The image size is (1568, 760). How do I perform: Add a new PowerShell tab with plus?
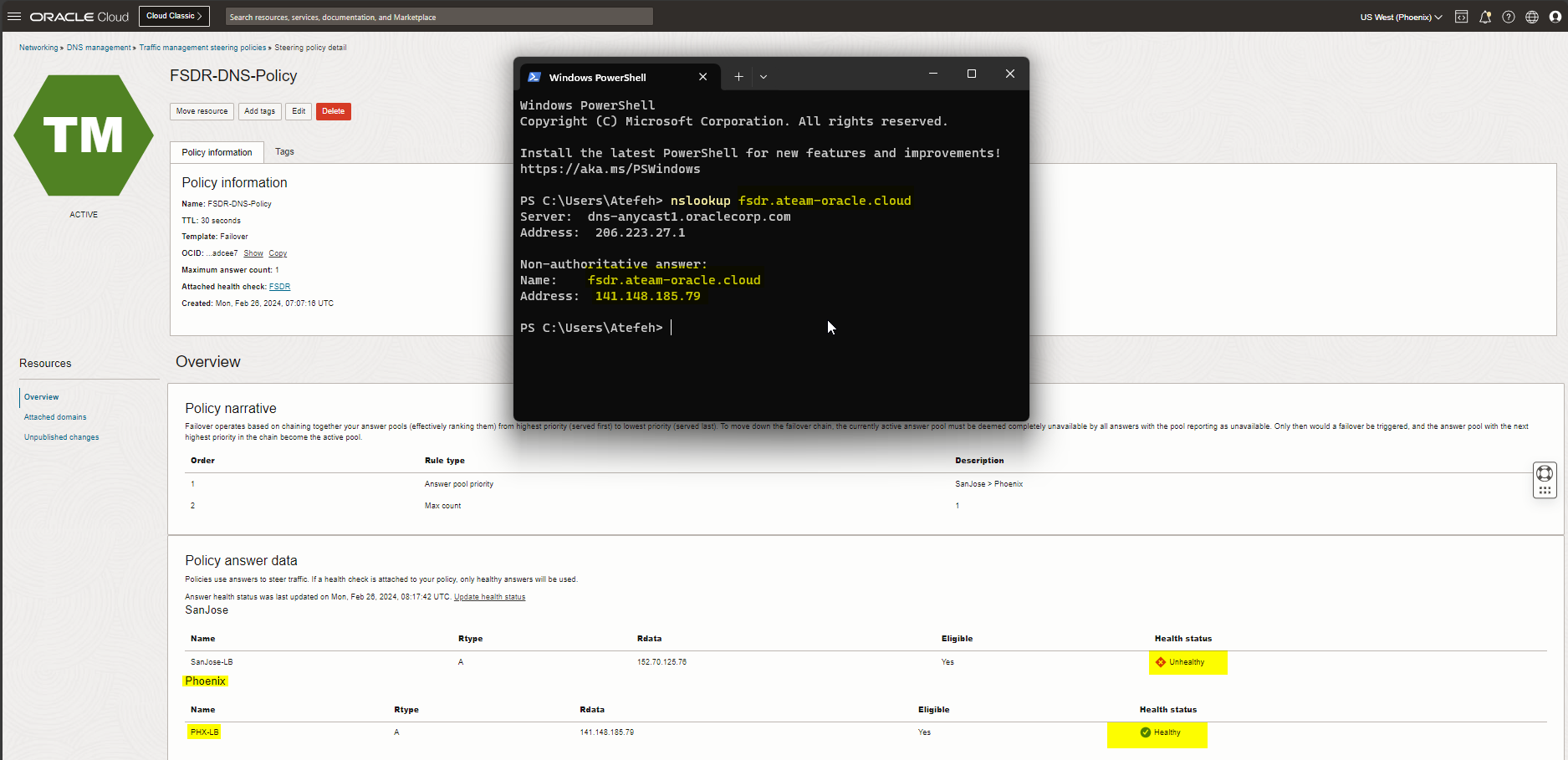(x=738, y=77)
